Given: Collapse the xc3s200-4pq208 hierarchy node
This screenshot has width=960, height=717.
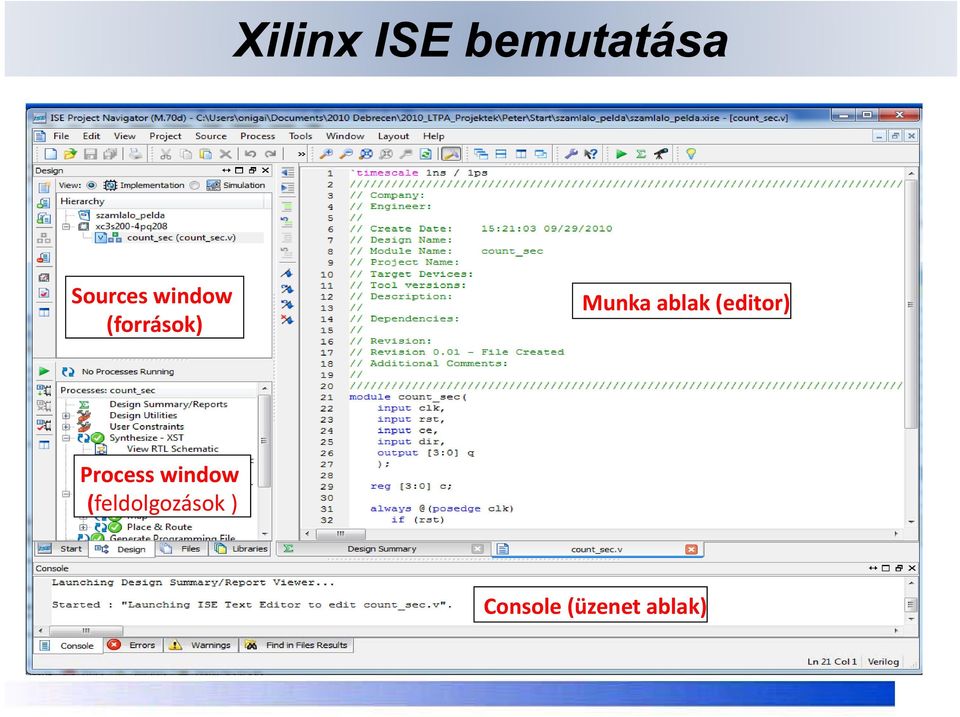Looking at the screenshot, I should click(x=66, y=226).
